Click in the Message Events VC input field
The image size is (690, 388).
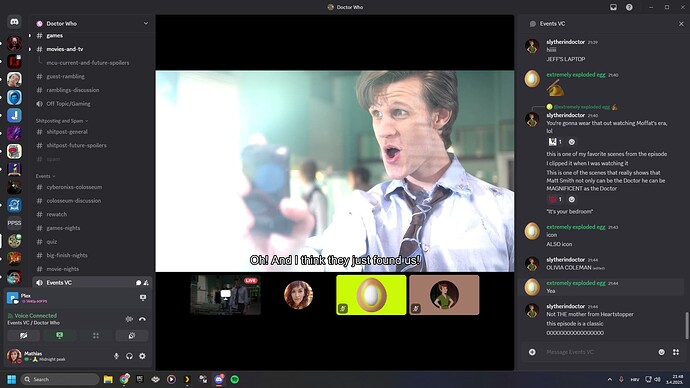click(x=598, y=352)
